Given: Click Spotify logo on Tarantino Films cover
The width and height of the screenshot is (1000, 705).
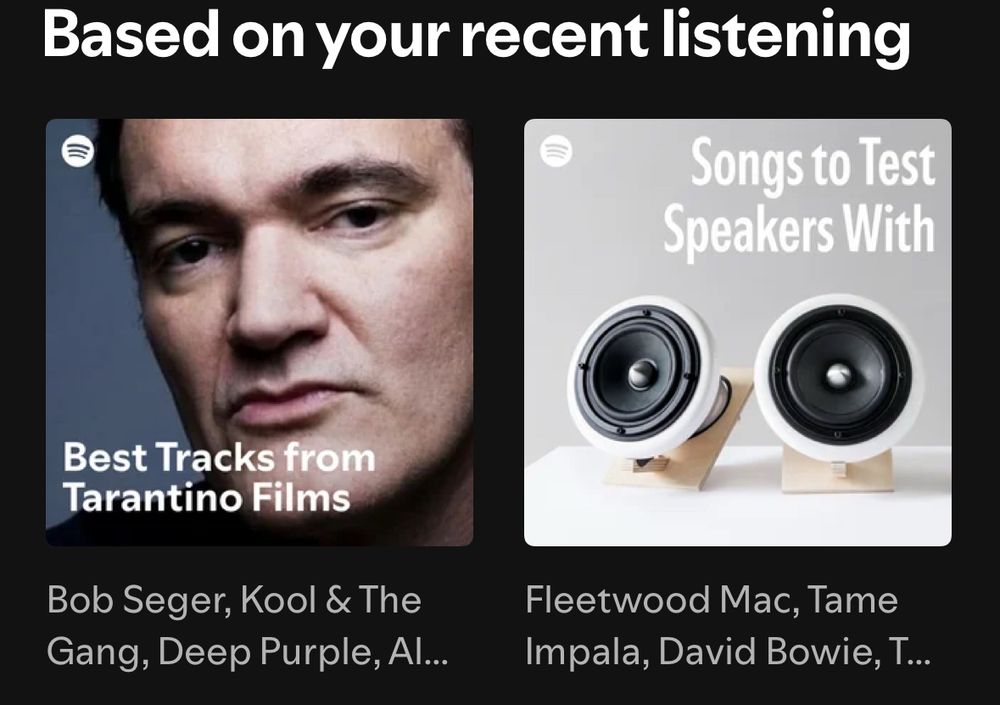Looking at the screenshot, I should (x=78, y=151).
